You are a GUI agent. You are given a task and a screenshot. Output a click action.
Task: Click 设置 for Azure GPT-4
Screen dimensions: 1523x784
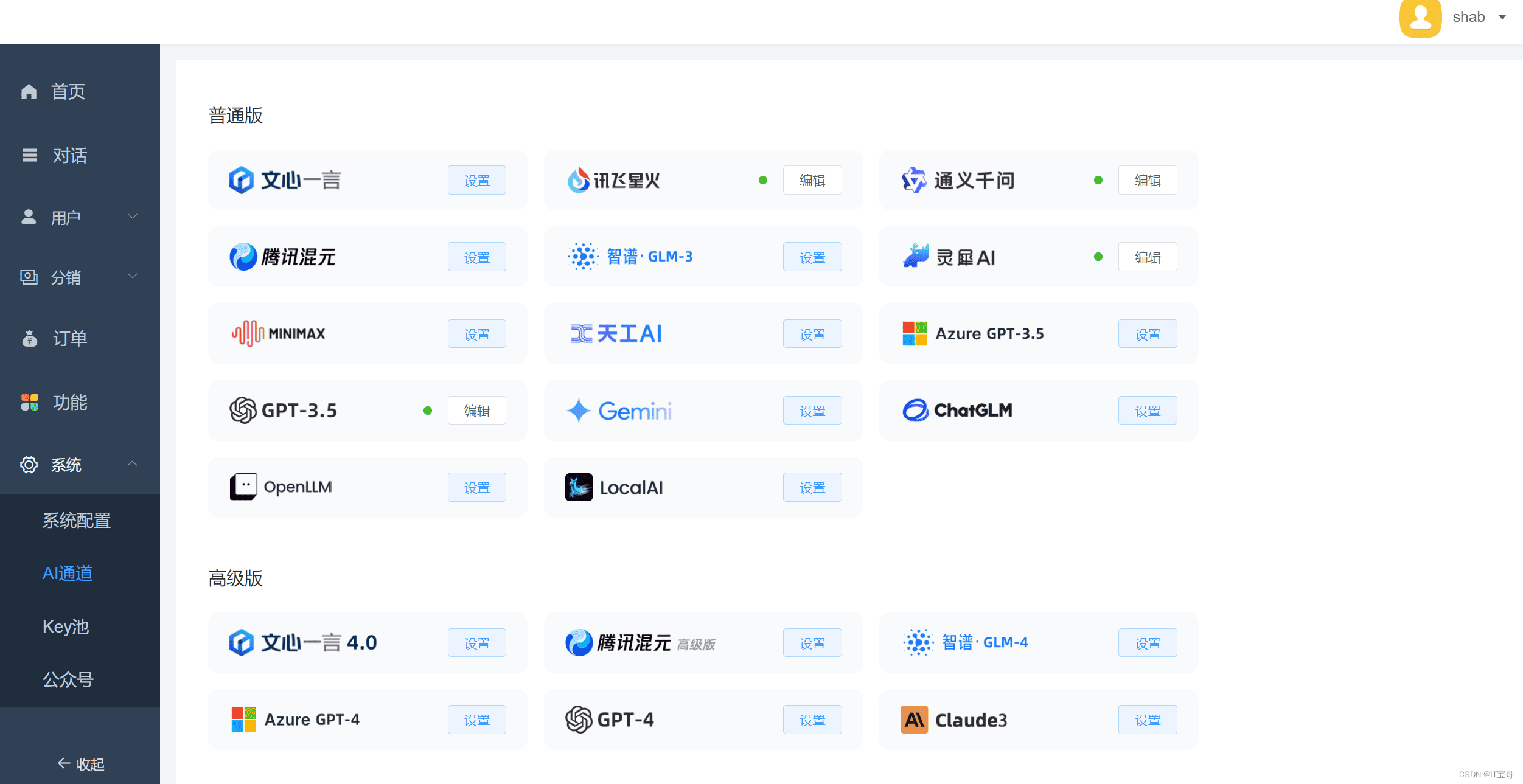pyautogui.click(x=477, y=720)
